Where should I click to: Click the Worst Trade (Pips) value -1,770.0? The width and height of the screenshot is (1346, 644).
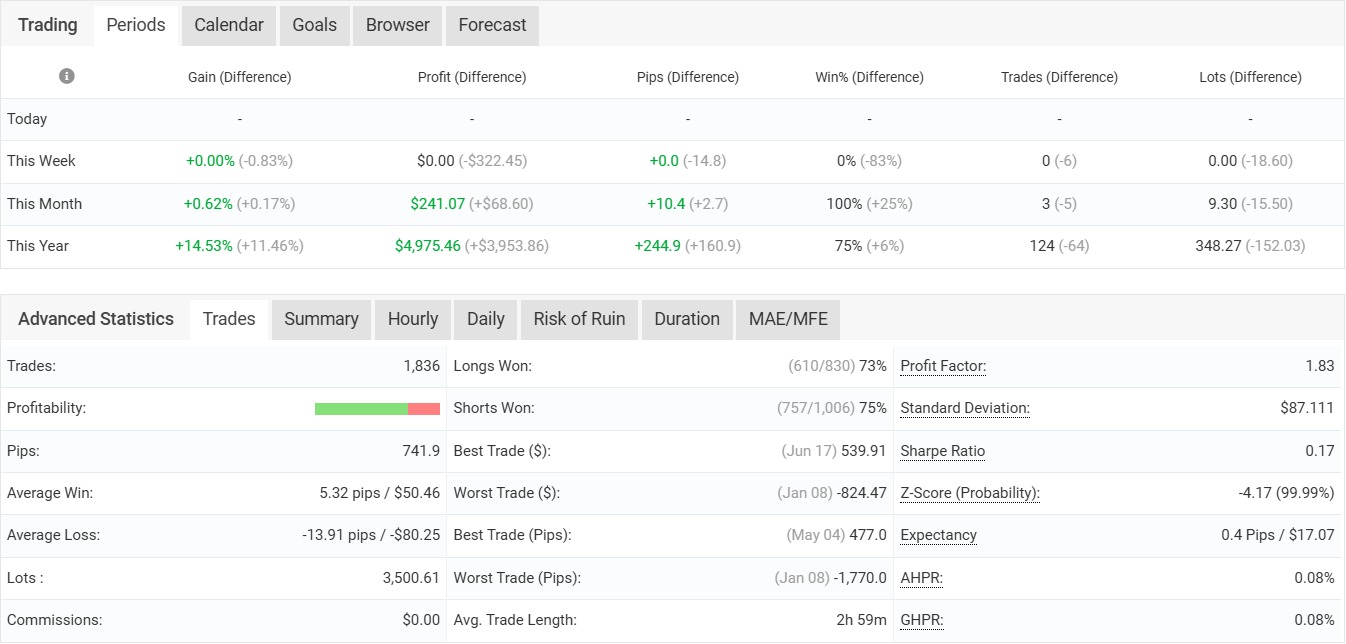click(860, 578)
